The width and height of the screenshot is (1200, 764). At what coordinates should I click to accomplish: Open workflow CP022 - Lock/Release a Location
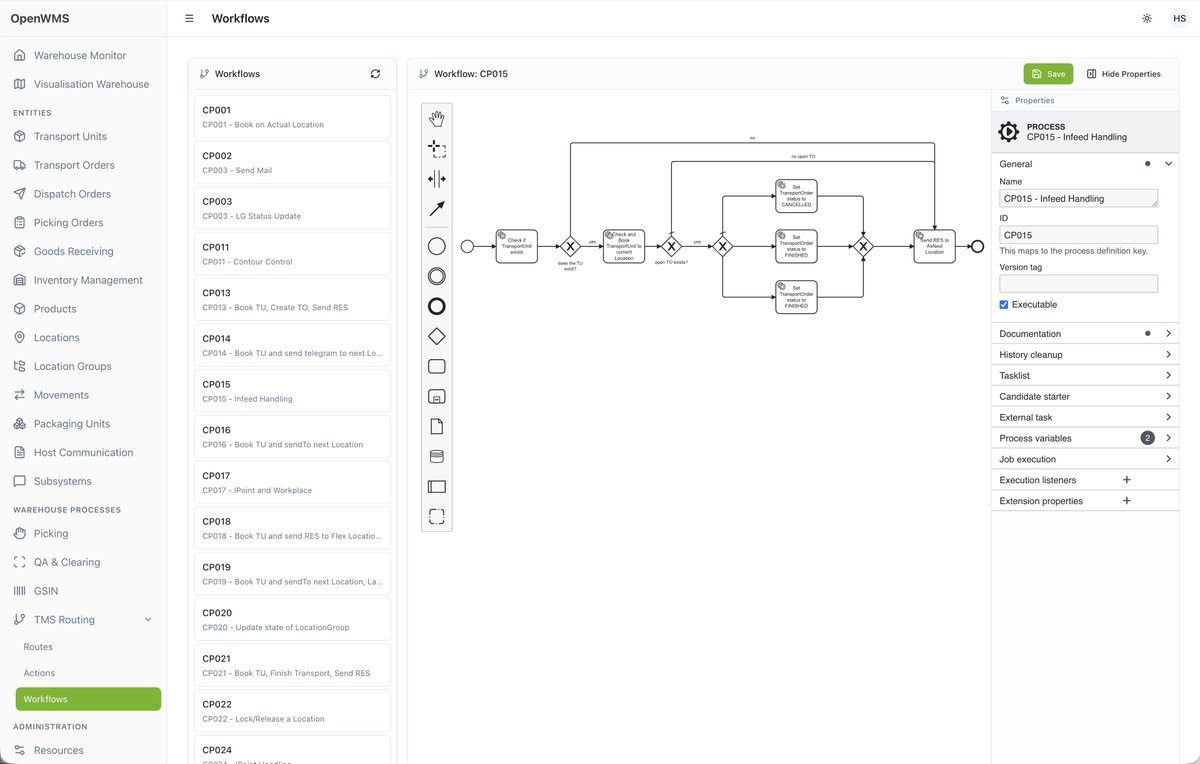292,711
